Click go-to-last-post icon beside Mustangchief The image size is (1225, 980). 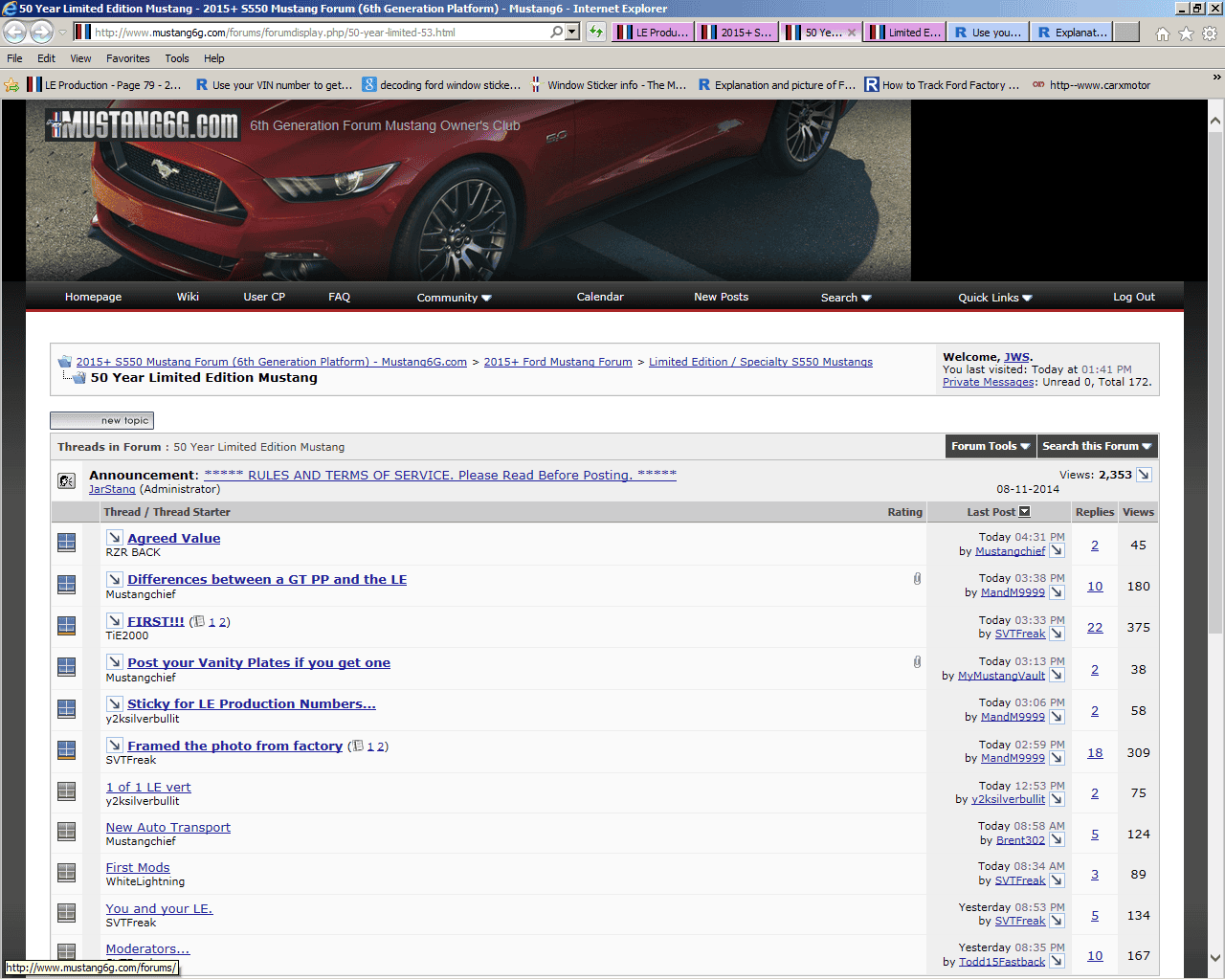click(1057, 550)
